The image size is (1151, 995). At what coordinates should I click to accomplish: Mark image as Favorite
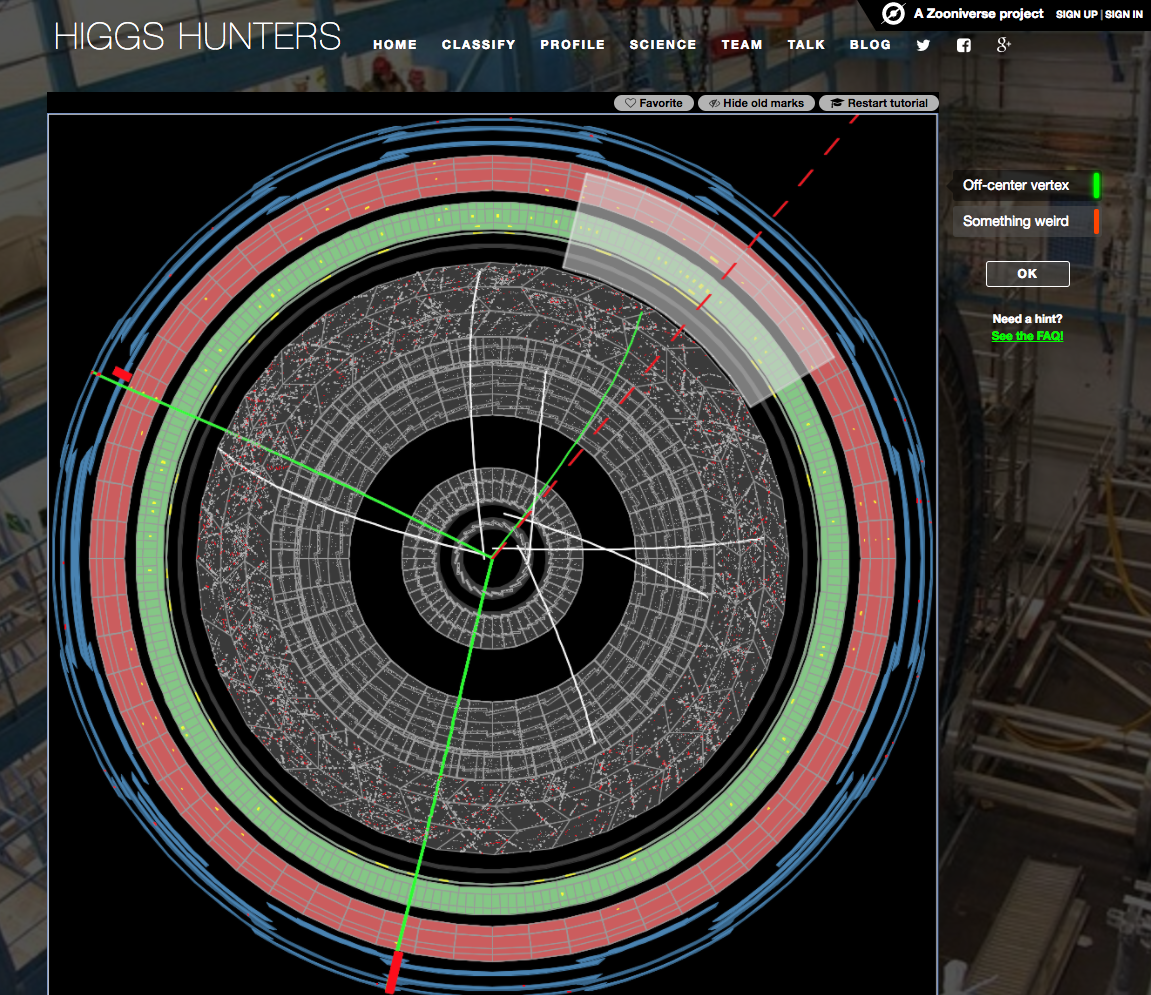pyautogui.click(x=653, y=103)
